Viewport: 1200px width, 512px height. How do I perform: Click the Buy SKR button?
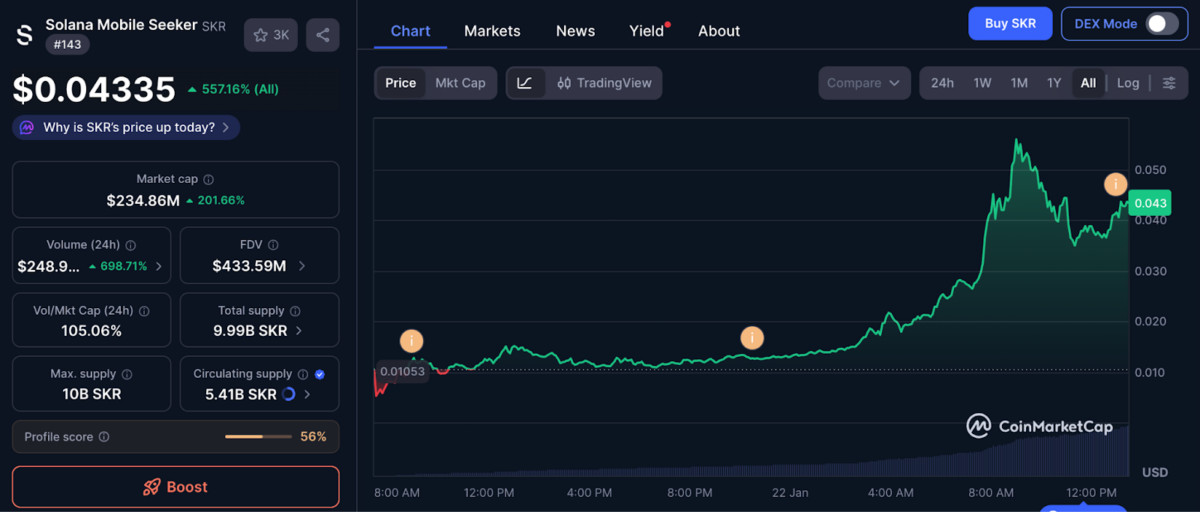pyautogui.click(x=1010, y=23)
